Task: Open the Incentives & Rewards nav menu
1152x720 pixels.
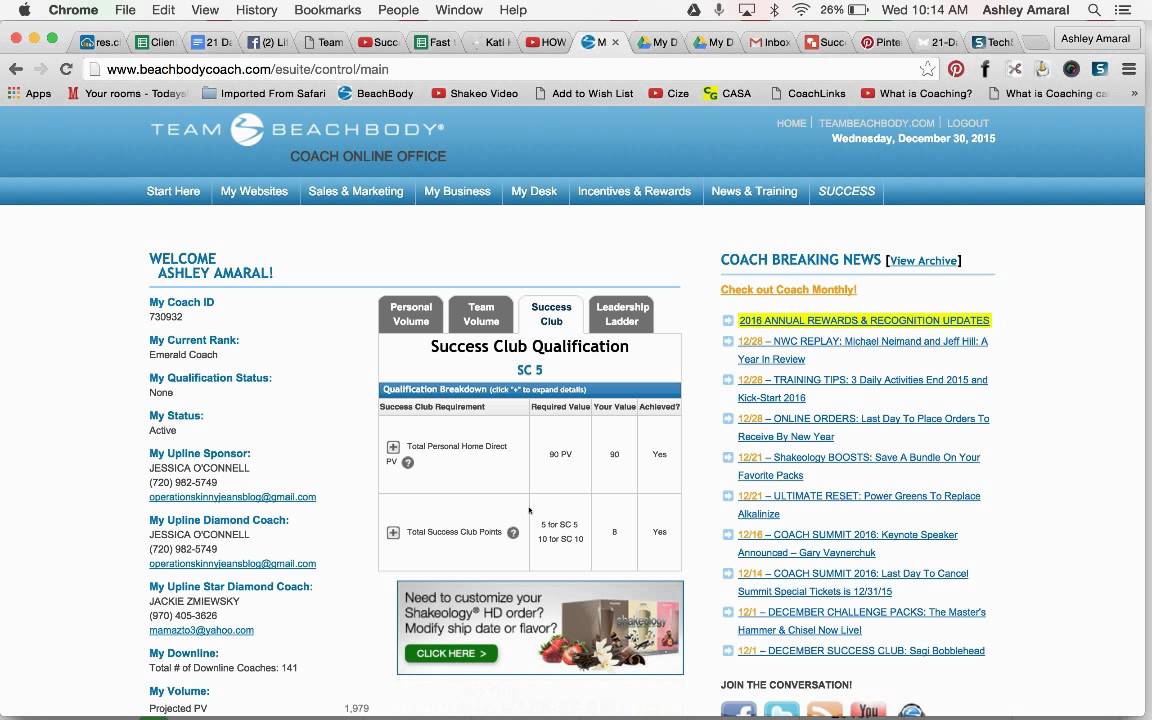Action: (634, 191)
